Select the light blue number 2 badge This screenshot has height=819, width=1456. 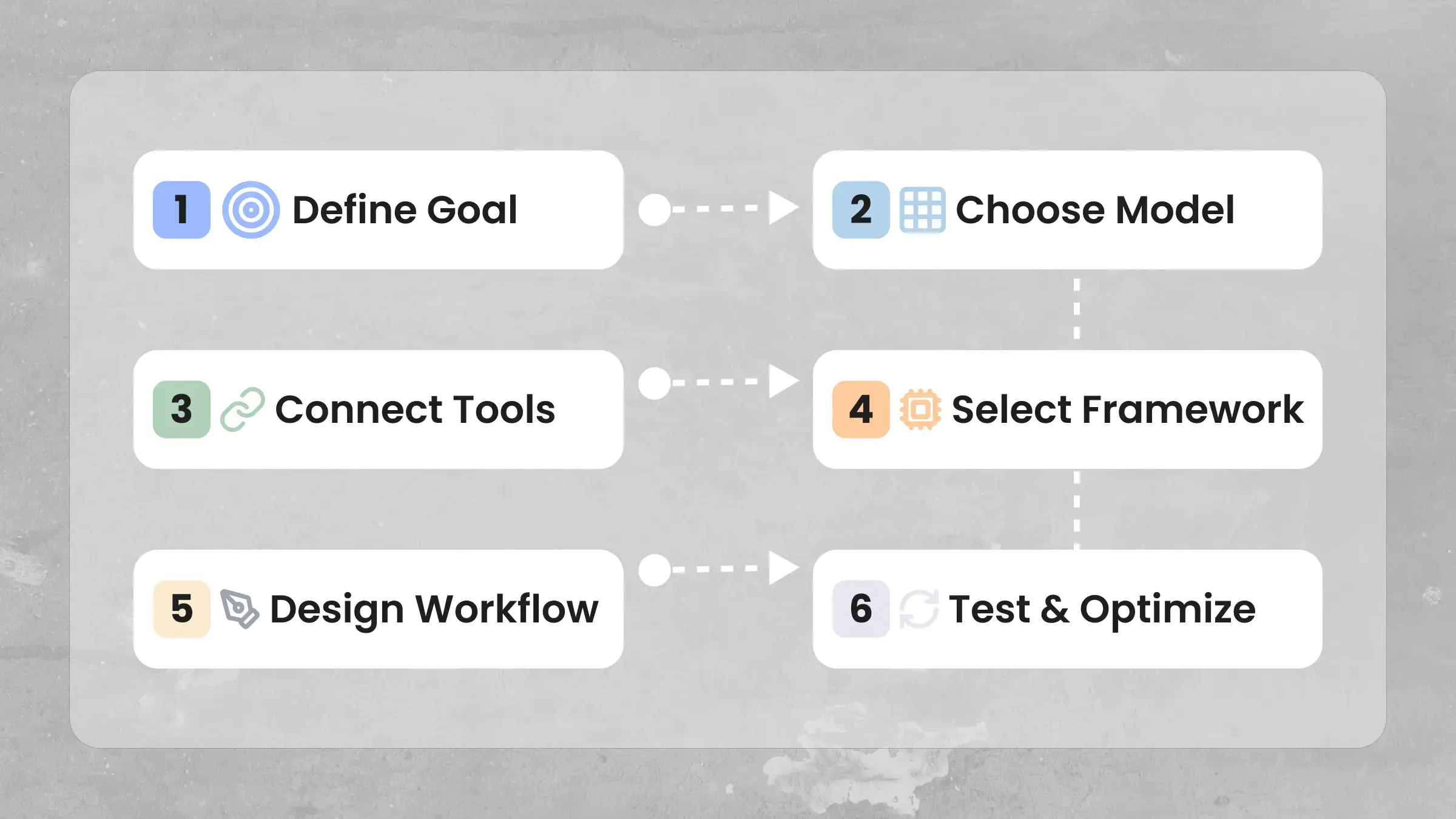(861, 210)
